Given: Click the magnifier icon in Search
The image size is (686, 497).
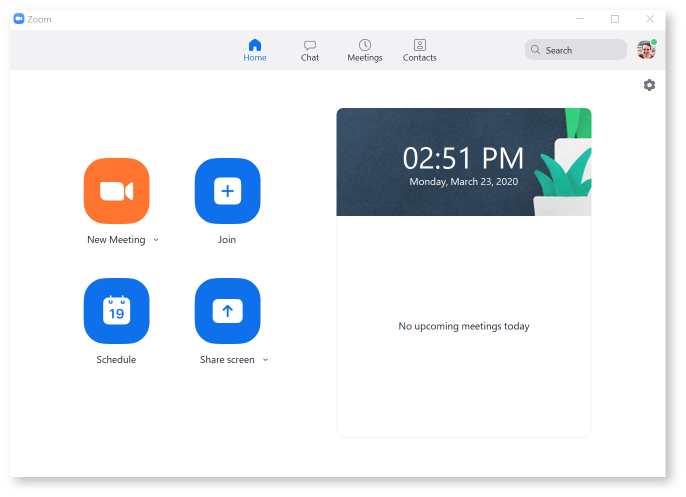Looking at the screenshot, I should pos(536,49).
